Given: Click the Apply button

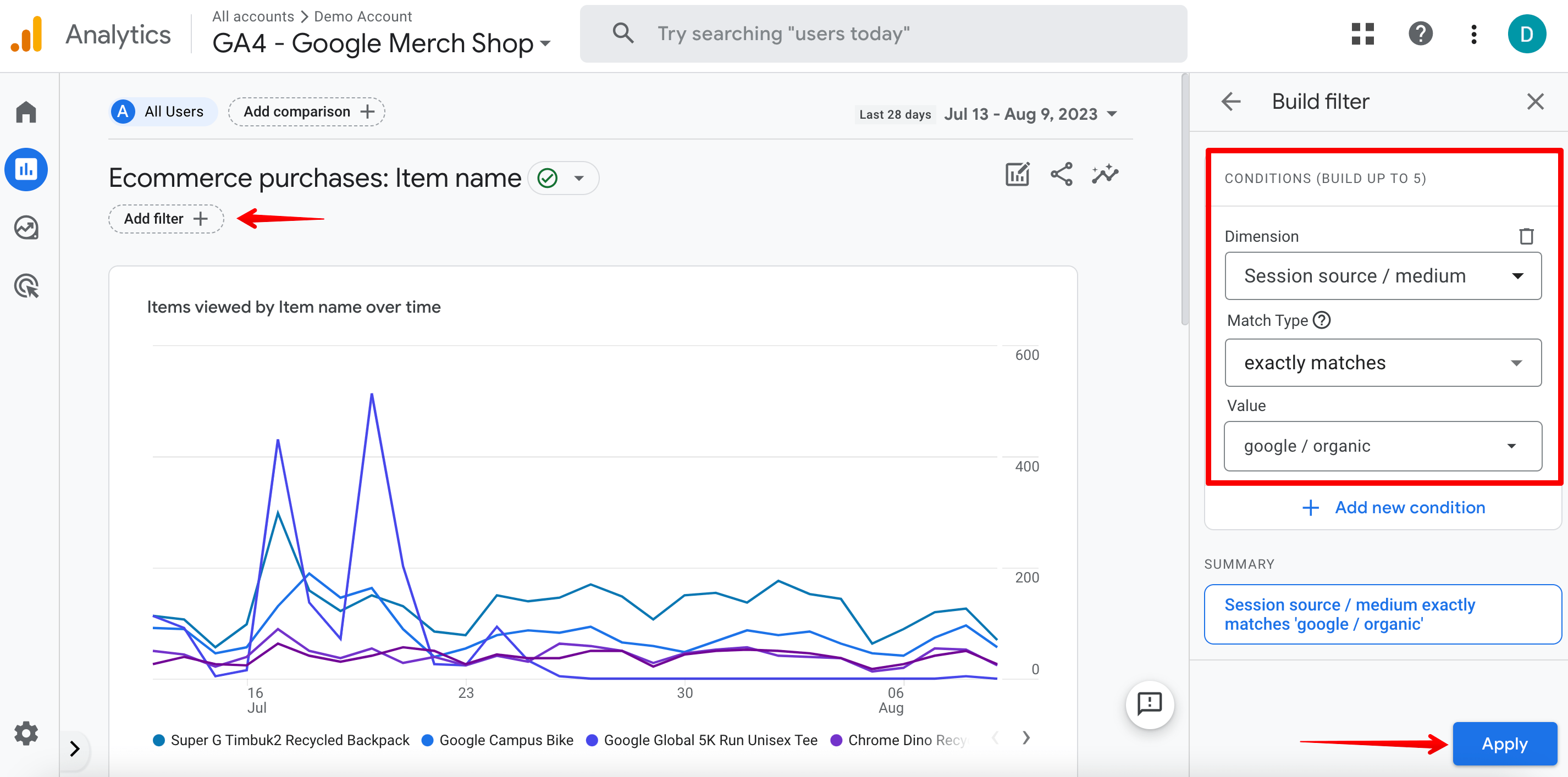Looking at the screenshot, I should (1505, 743).
